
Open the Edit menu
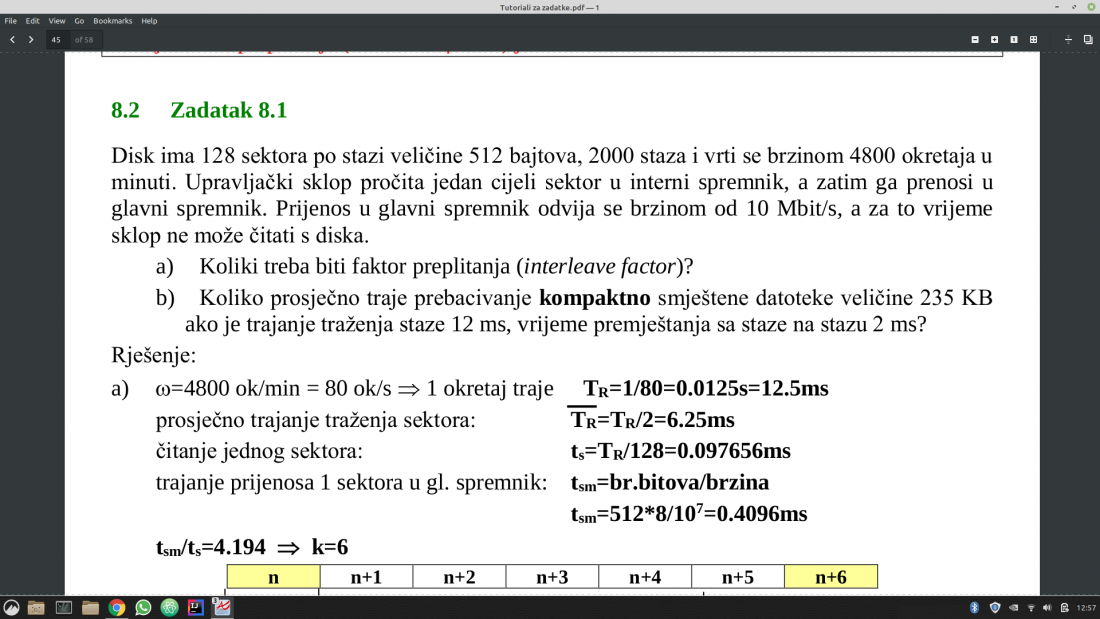point(32,21)
